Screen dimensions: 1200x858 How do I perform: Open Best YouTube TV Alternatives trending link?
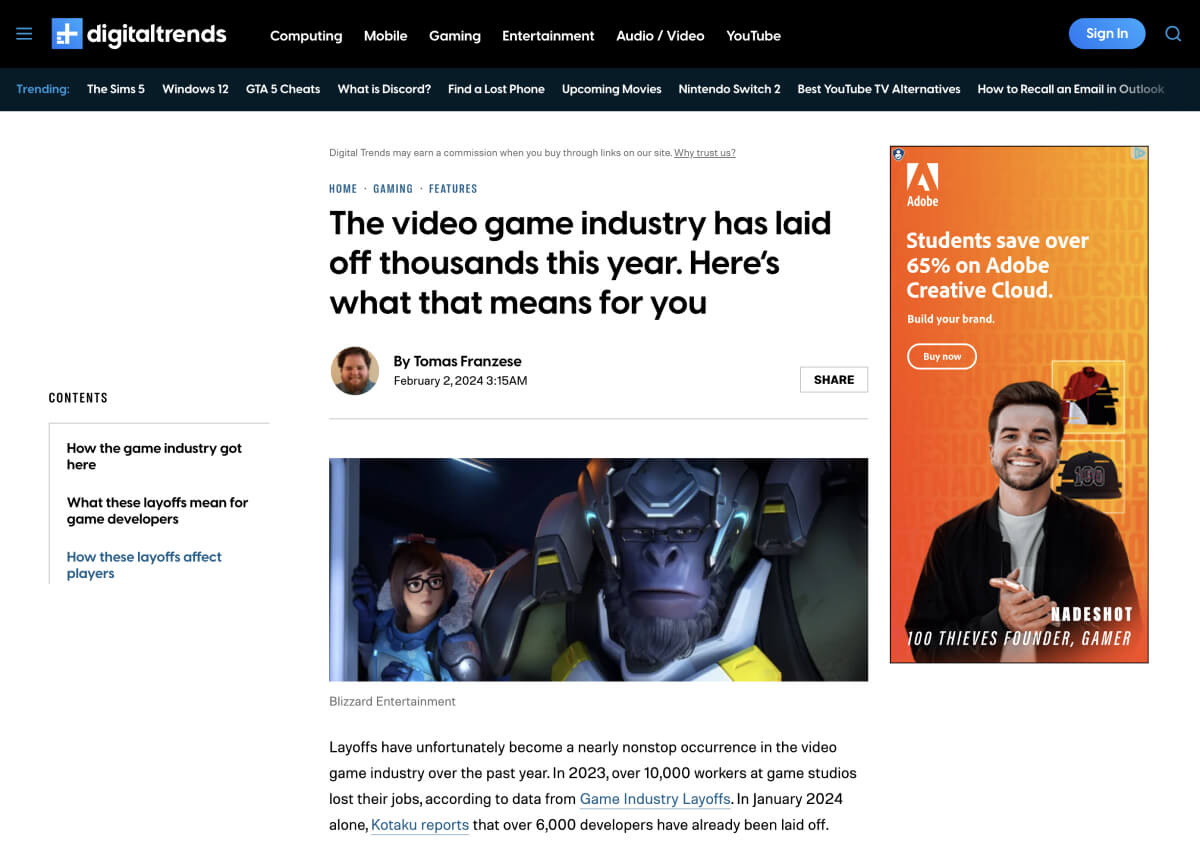tap(879, 89)
